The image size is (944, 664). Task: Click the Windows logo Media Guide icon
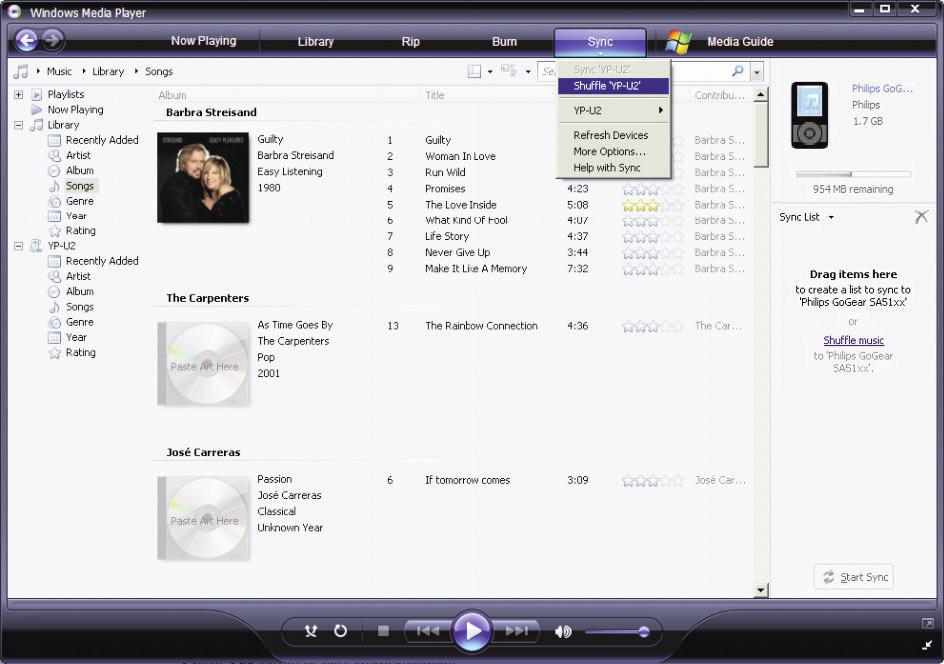point(678,42)
